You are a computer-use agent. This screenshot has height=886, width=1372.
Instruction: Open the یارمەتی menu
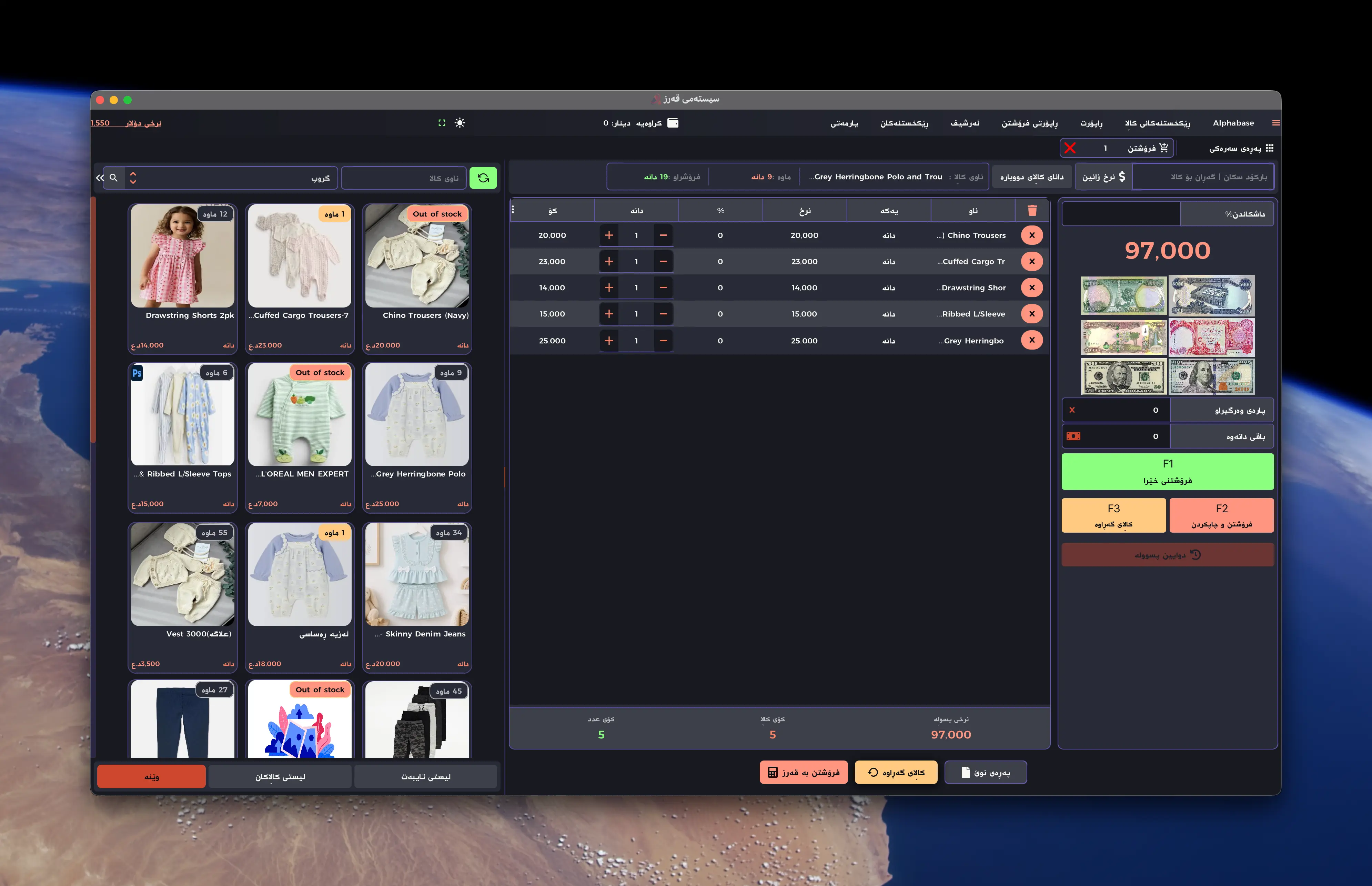tap(844, 123)
